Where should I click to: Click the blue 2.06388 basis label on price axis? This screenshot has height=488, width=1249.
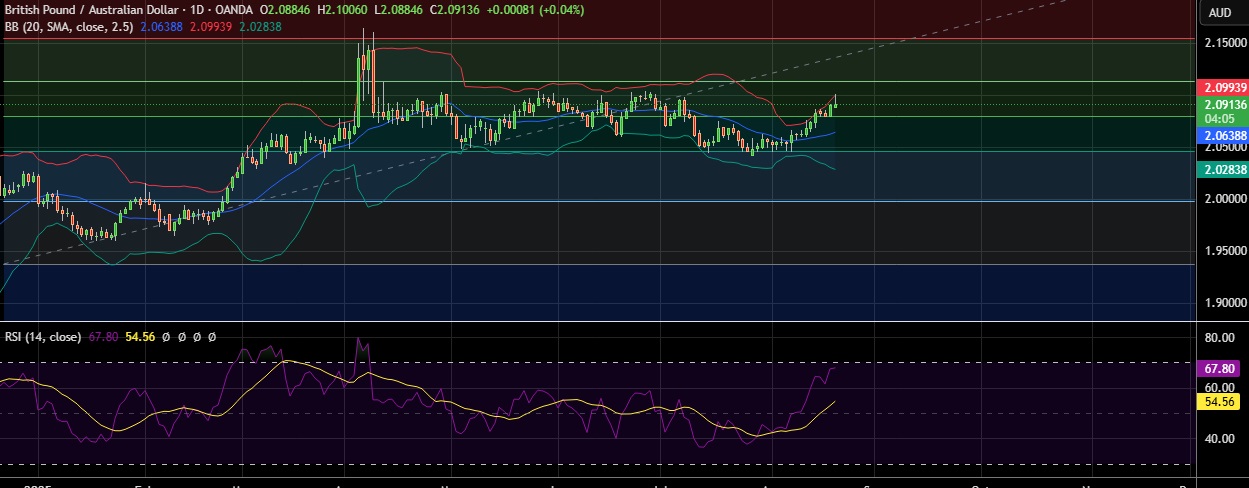(1225, 135)
